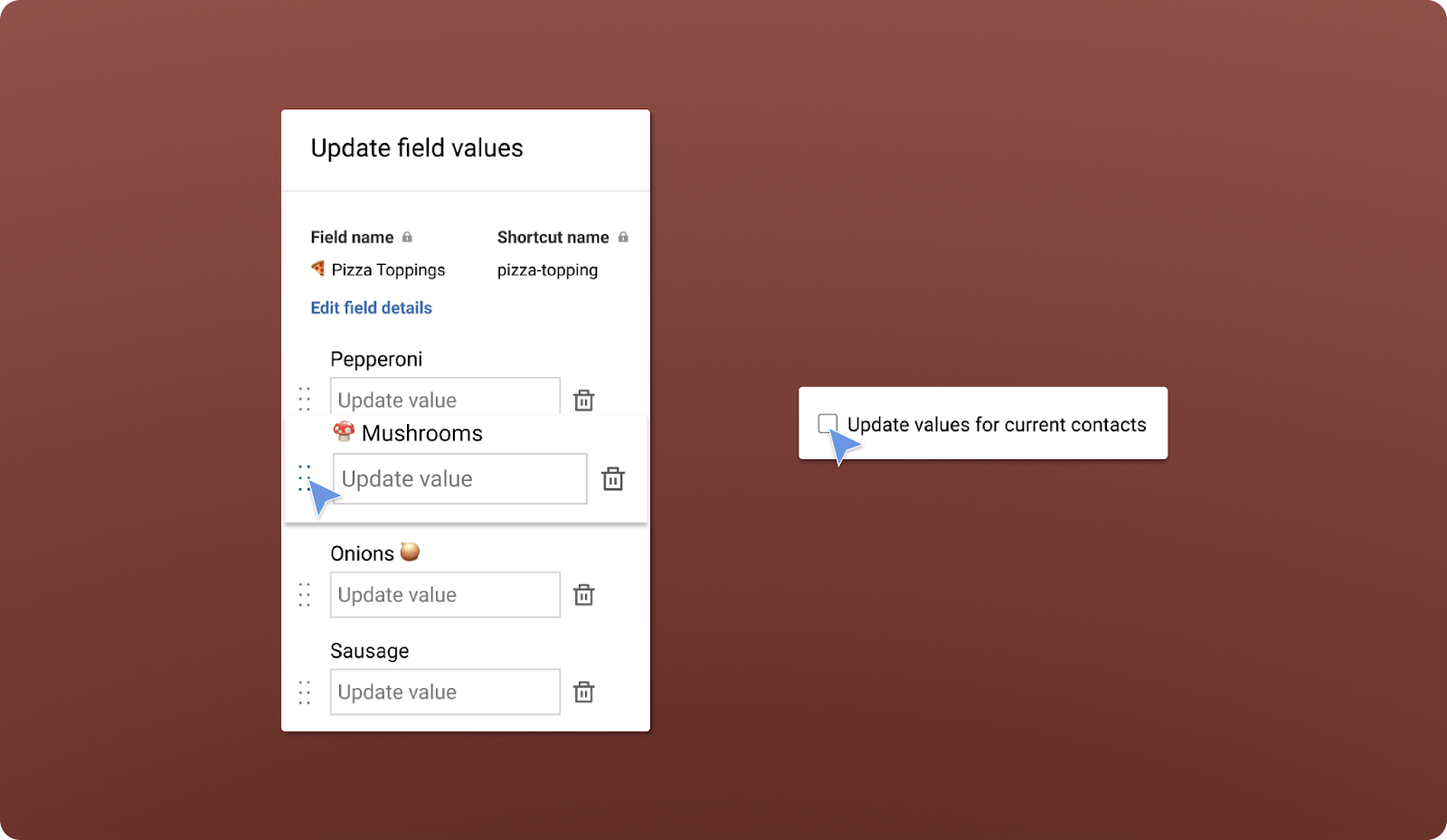Click the pizza slice icon
1447x840 pixels.
pos(317,269)
